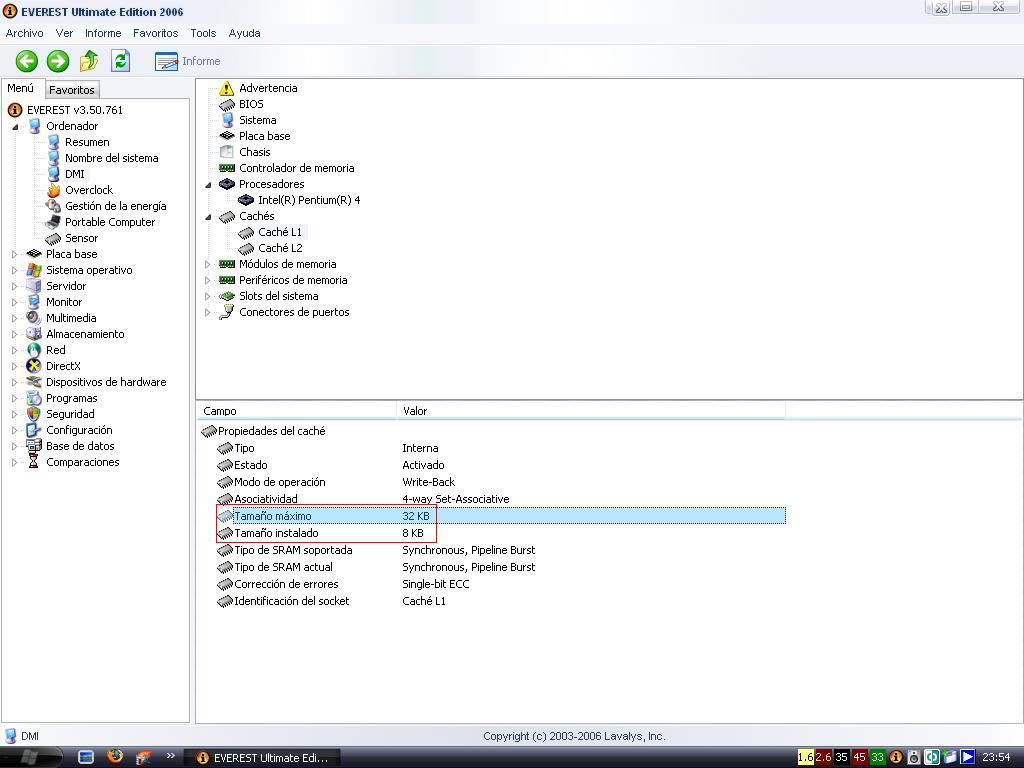Expand the Slots del sistema node
The width and height of the screenshot is (1024, 768).
(208, 296)
